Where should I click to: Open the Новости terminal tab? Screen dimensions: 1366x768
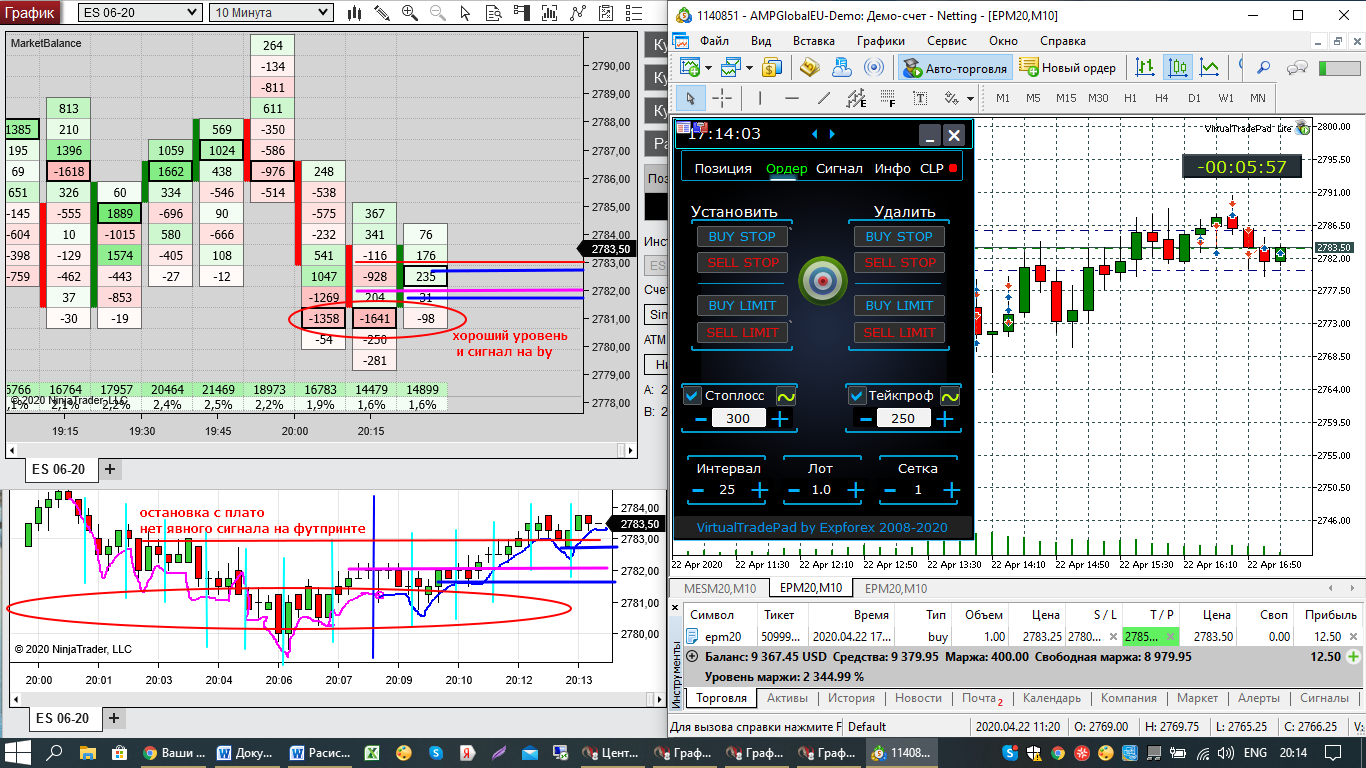coord(918,698)
